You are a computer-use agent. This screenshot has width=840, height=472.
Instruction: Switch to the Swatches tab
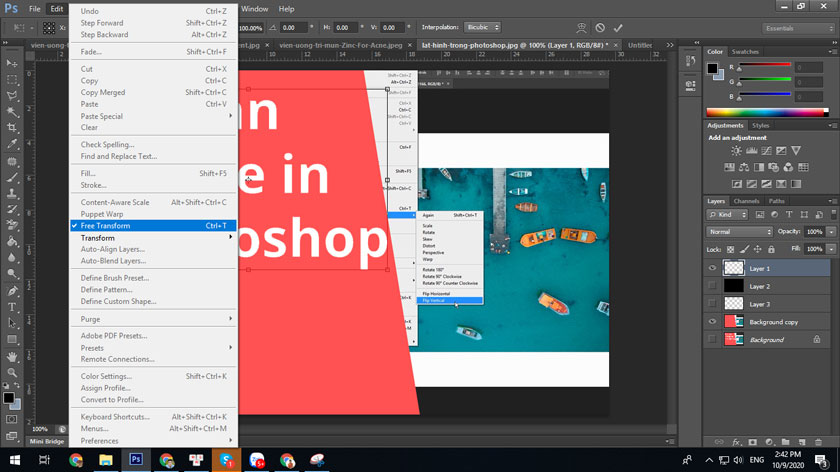745,52
